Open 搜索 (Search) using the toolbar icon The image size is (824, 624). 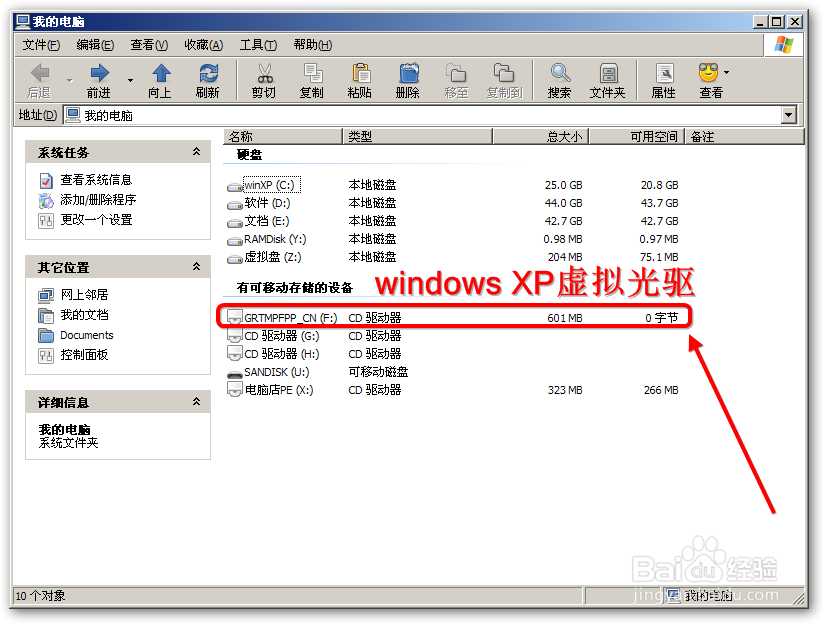(x=560, y=80)
